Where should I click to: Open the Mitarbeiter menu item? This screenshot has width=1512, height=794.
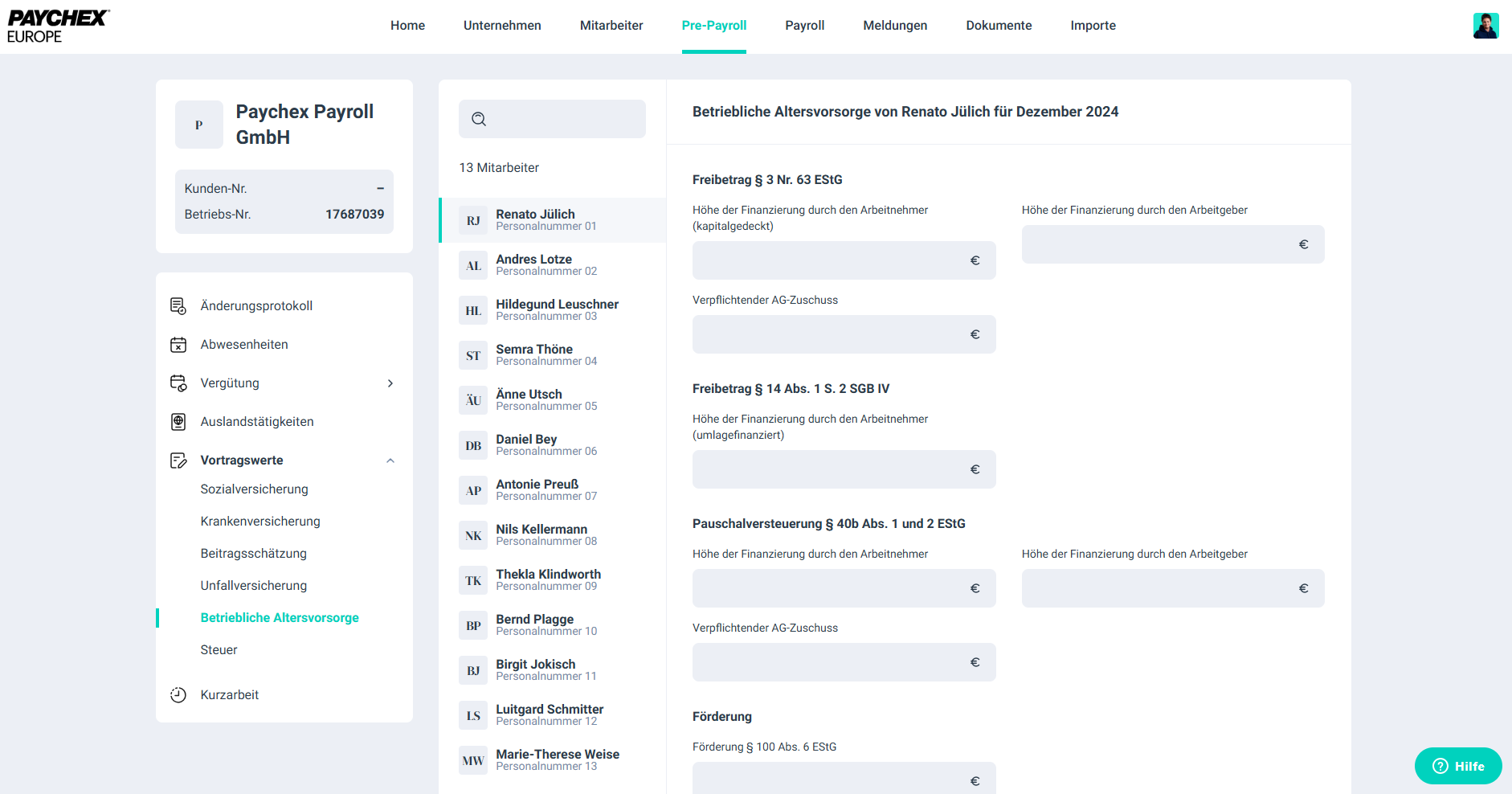click(611, 26)
